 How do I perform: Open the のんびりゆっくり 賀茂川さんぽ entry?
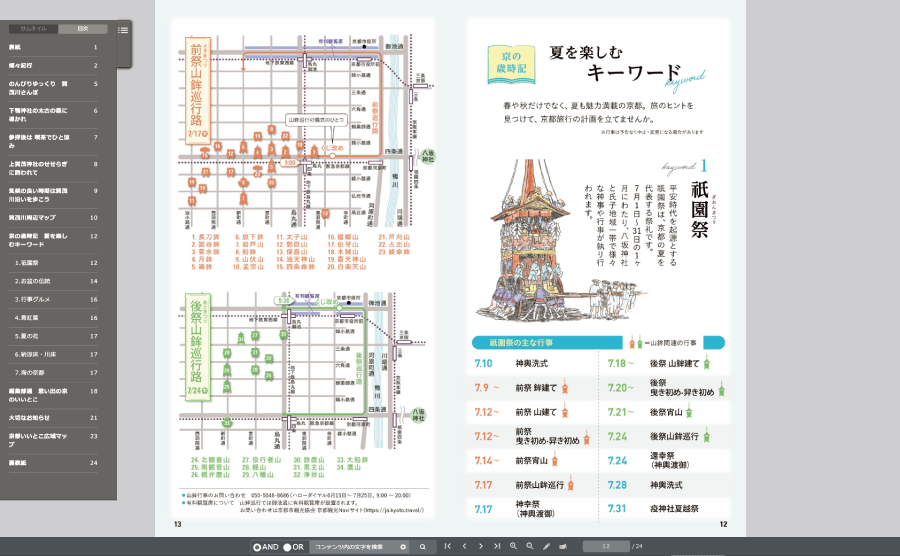point(53,88)
